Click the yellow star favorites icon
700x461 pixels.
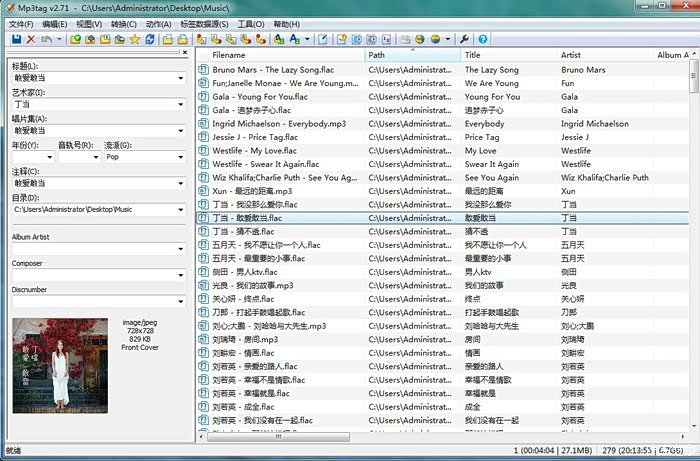click(x=135, y=39)
